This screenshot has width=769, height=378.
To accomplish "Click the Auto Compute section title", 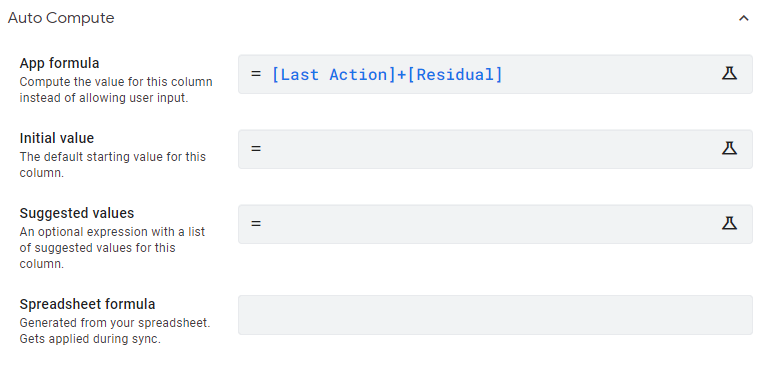I will (61, 18).
